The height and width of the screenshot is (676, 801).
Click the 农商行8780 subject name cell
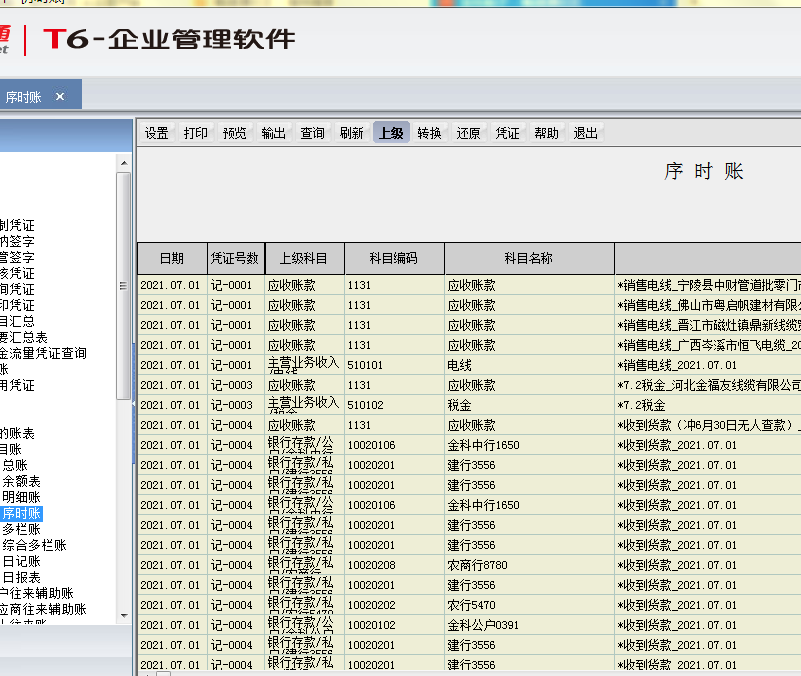[529, 565]
